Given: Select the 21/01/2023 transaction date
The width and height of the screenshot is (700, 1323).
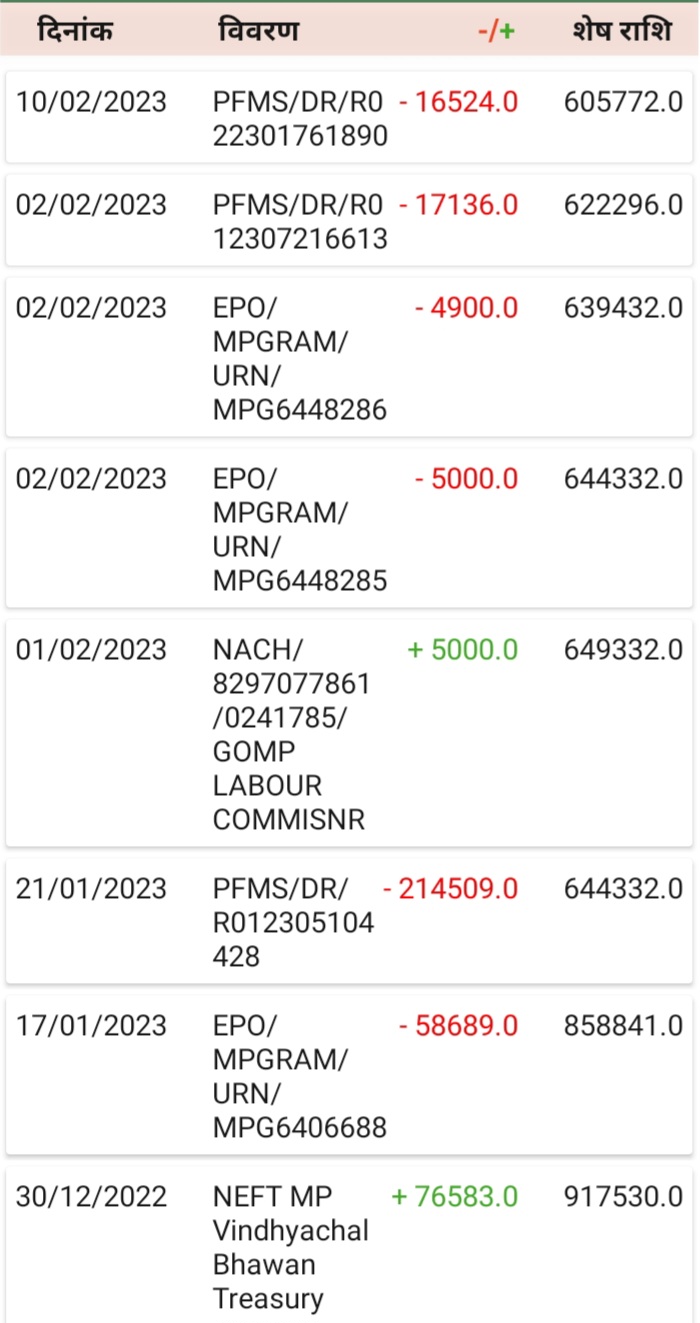Looking at the screenshot, I should point(91,888).
